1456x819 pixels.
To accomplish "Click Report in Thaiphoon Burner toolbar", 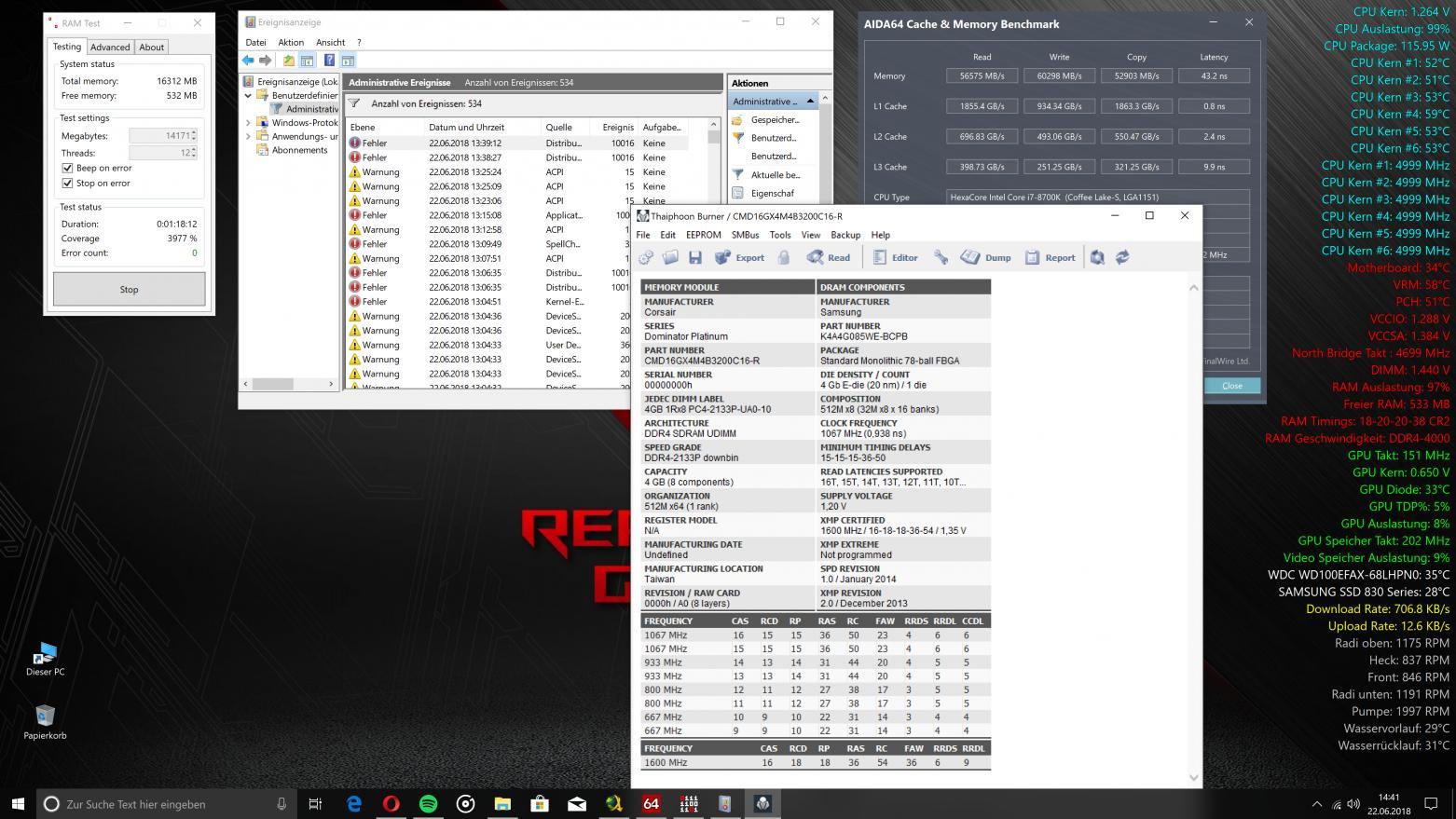I will (1051, 258).
